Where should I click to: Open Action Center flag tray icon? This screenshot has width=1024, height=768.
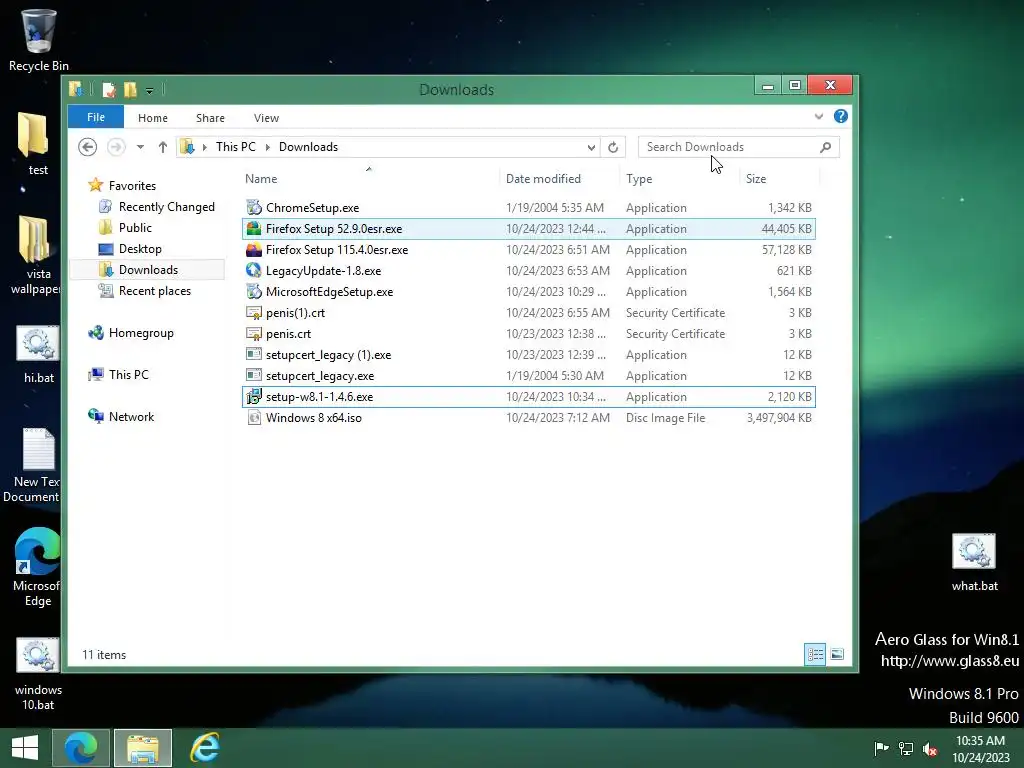(881, 748)
